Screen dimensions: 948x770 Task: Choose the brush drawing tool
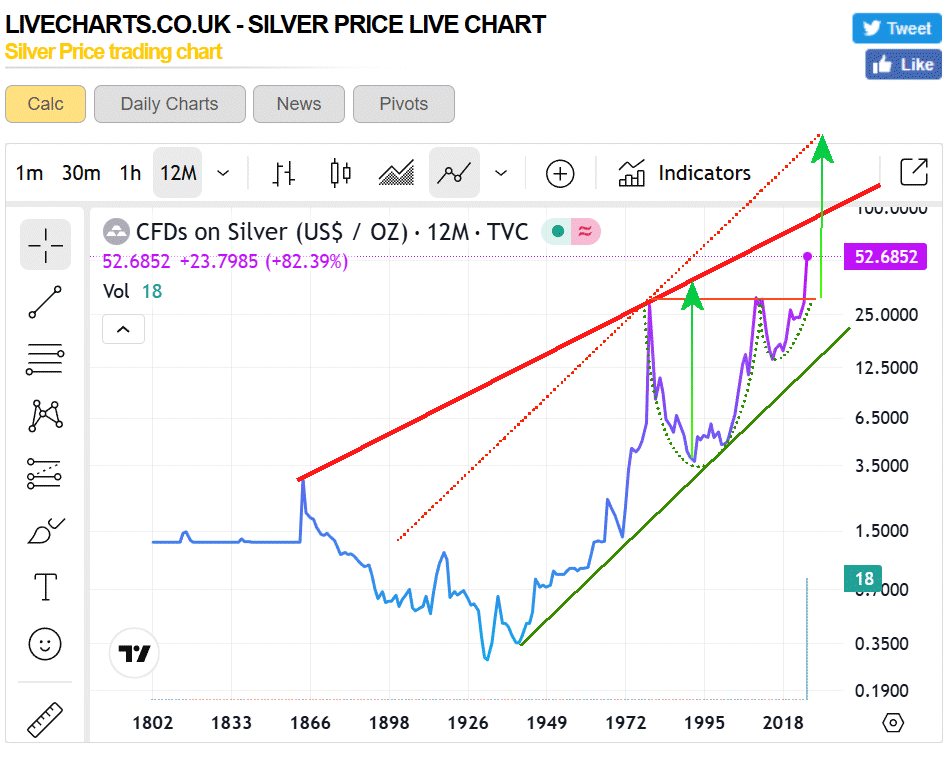click(45, 530)
